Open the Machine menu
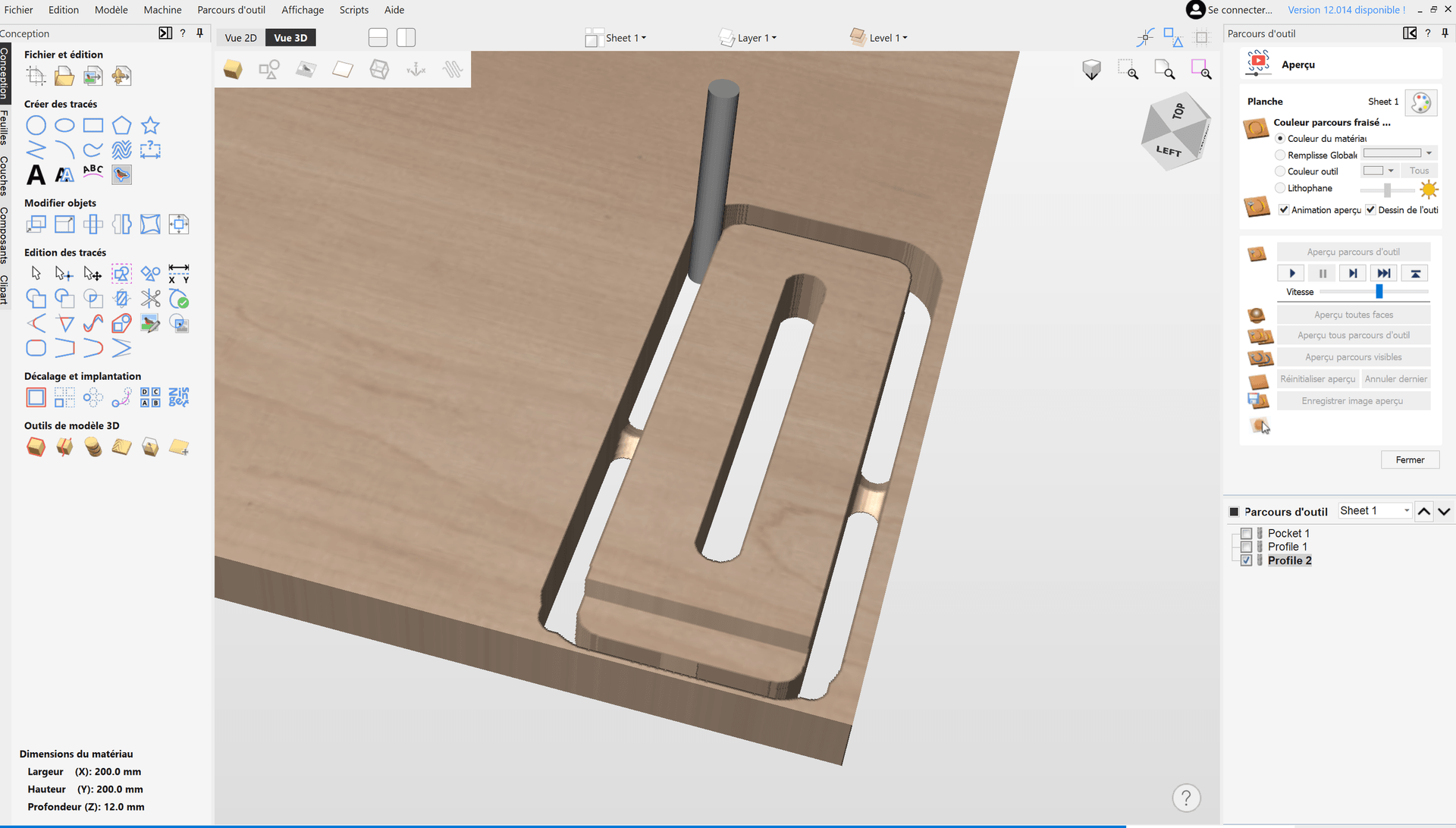Image resolution: width=1456 pixels, height=828 pixels. pyautogui.click(x=162, y=10)
